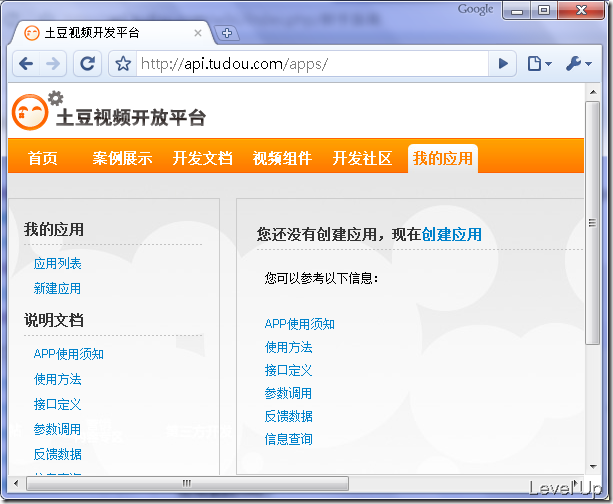This screenshot has height=504, width=613.
Task: Go back with the browser back arrow
Action: (26, 63)
